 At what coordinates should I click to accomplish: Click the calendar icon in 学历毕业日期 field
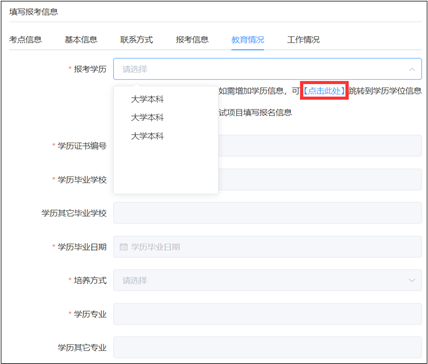123,247
